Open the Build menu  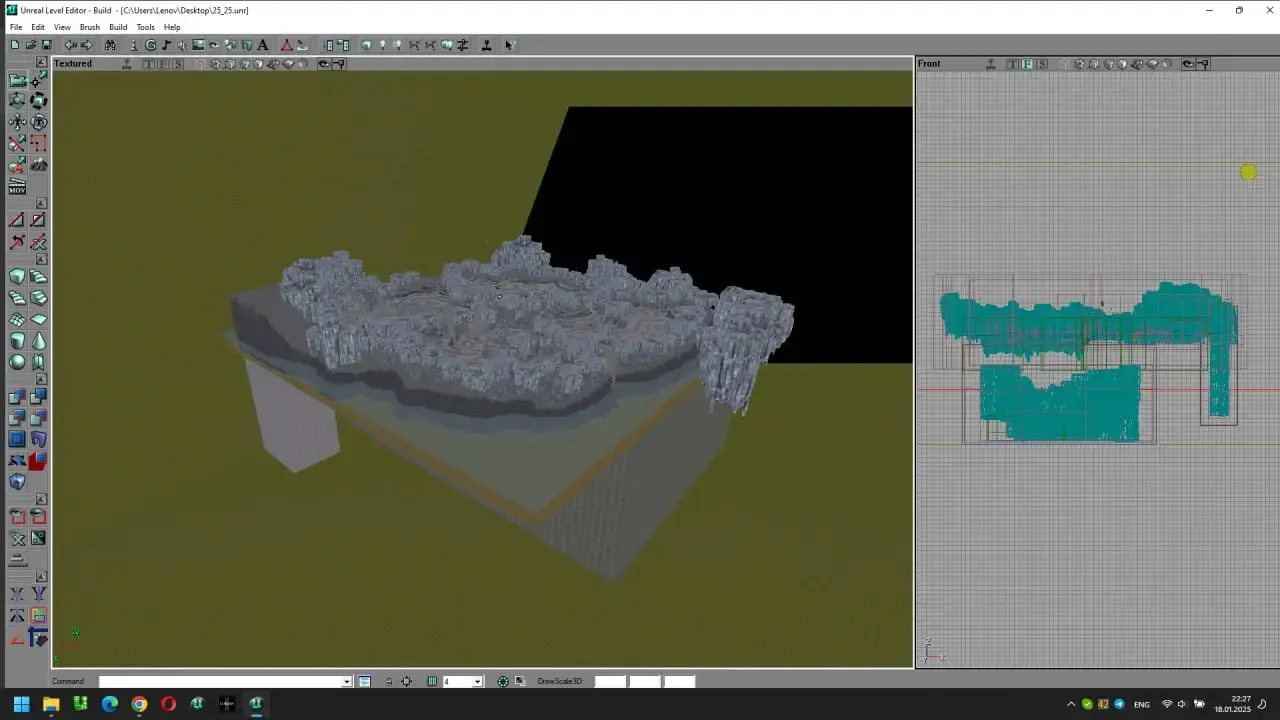[118, 27]
